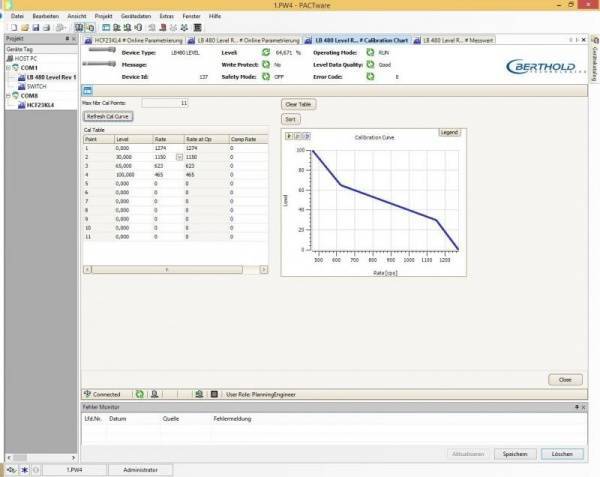This screenshot has height=477, width=600.
Task: Select LB 480 Level Rev 1 device in tree
Action: point(49,77)
